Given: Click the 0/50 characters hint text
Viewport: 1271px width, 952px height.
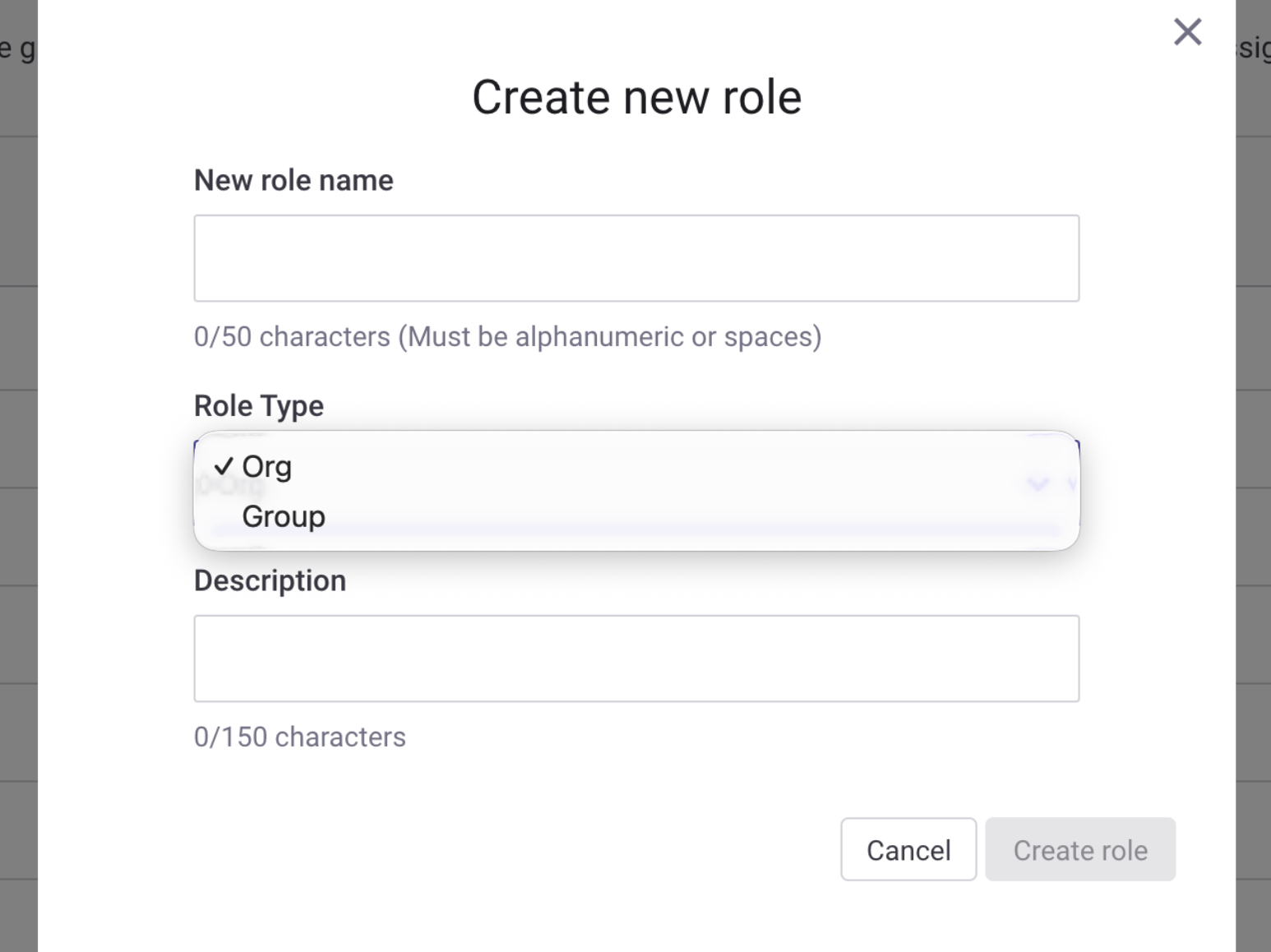Looking at the screenshot, I should click(292, 337).
